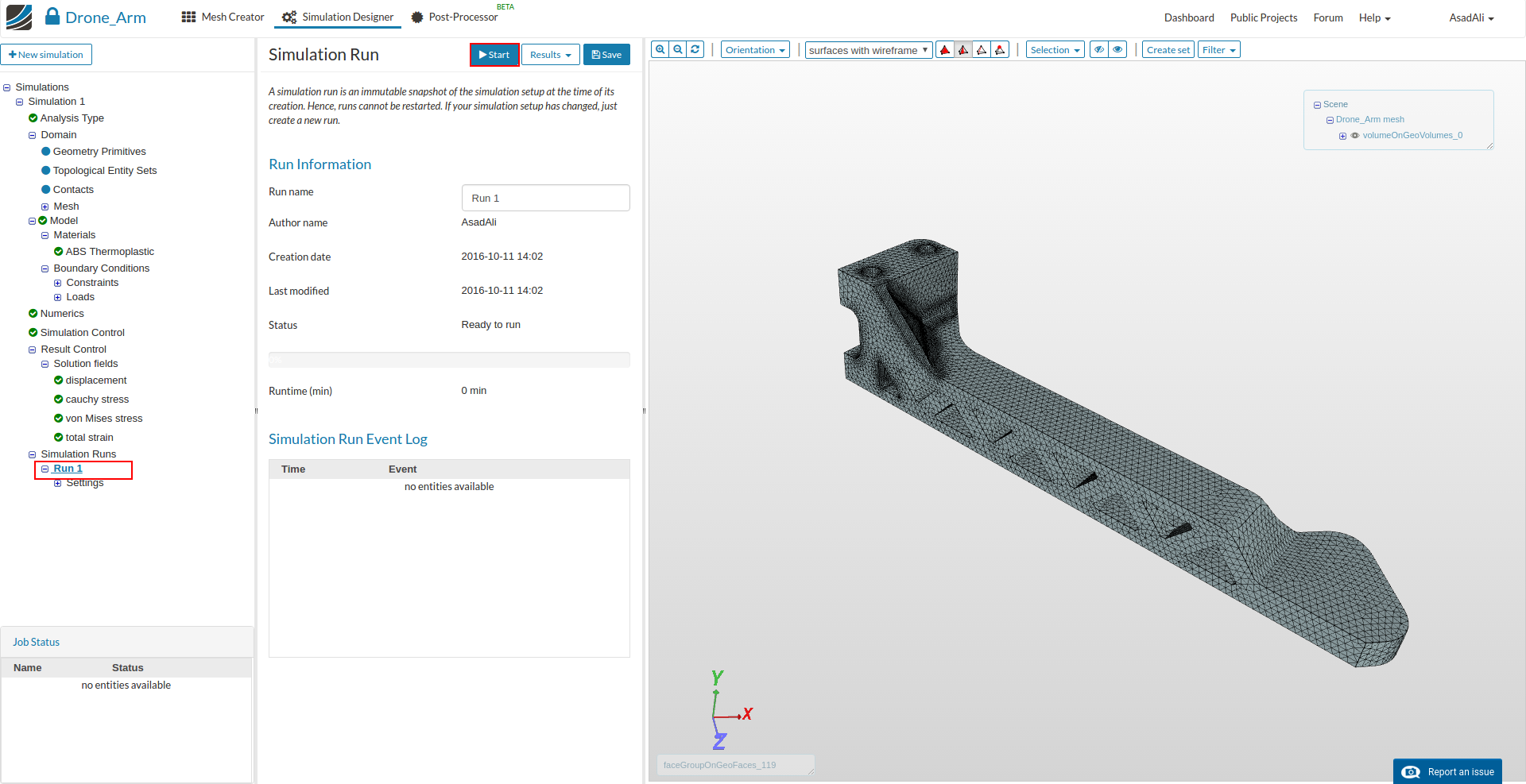Click the zoom in magnifier icon
Screen dimensions: 1526x784
click(660, 49)
